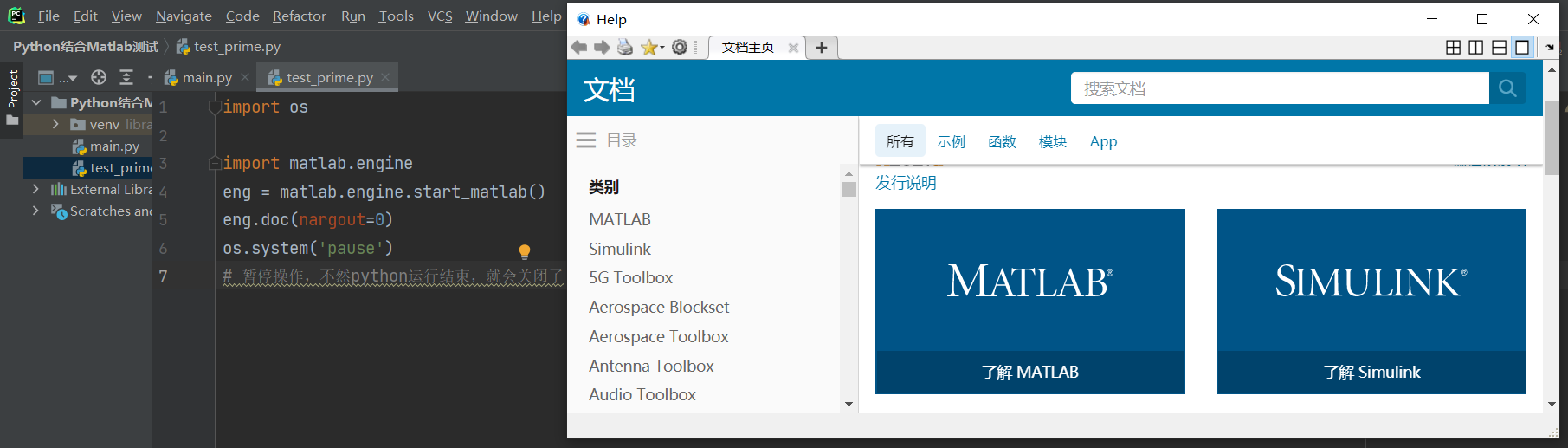The image size is (1568, 448).
Task: Click the documentation search magnifier button
Action: (1507, 88)
